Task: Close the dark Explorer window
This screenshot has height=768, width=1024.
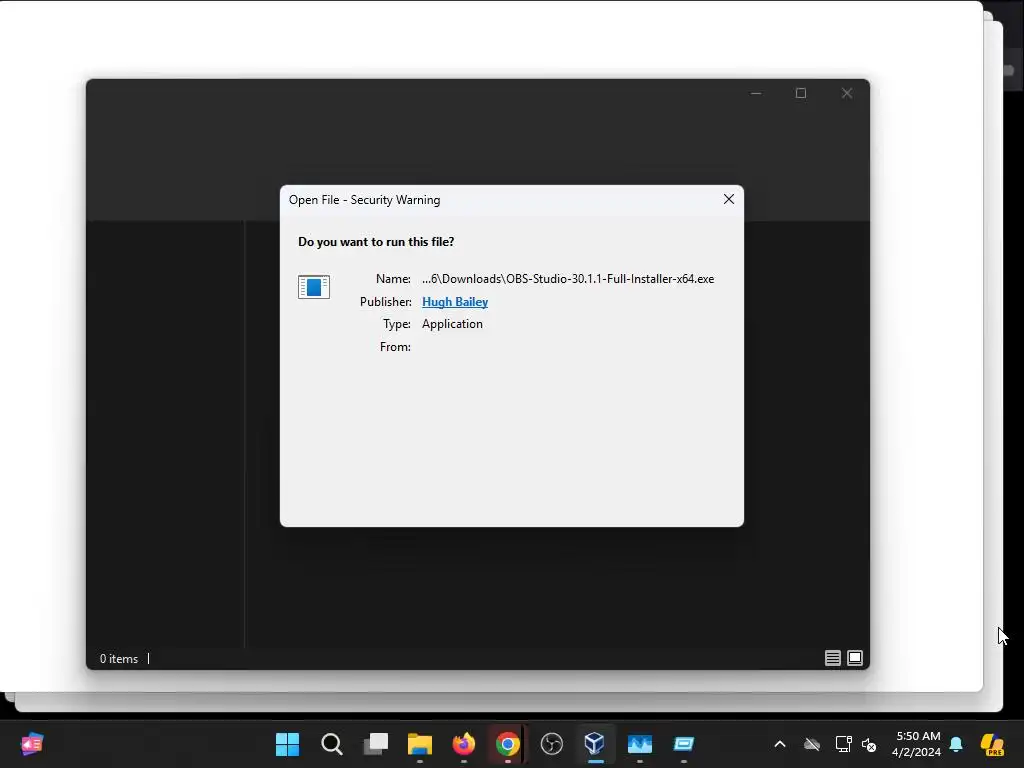Action: [846, 93]
